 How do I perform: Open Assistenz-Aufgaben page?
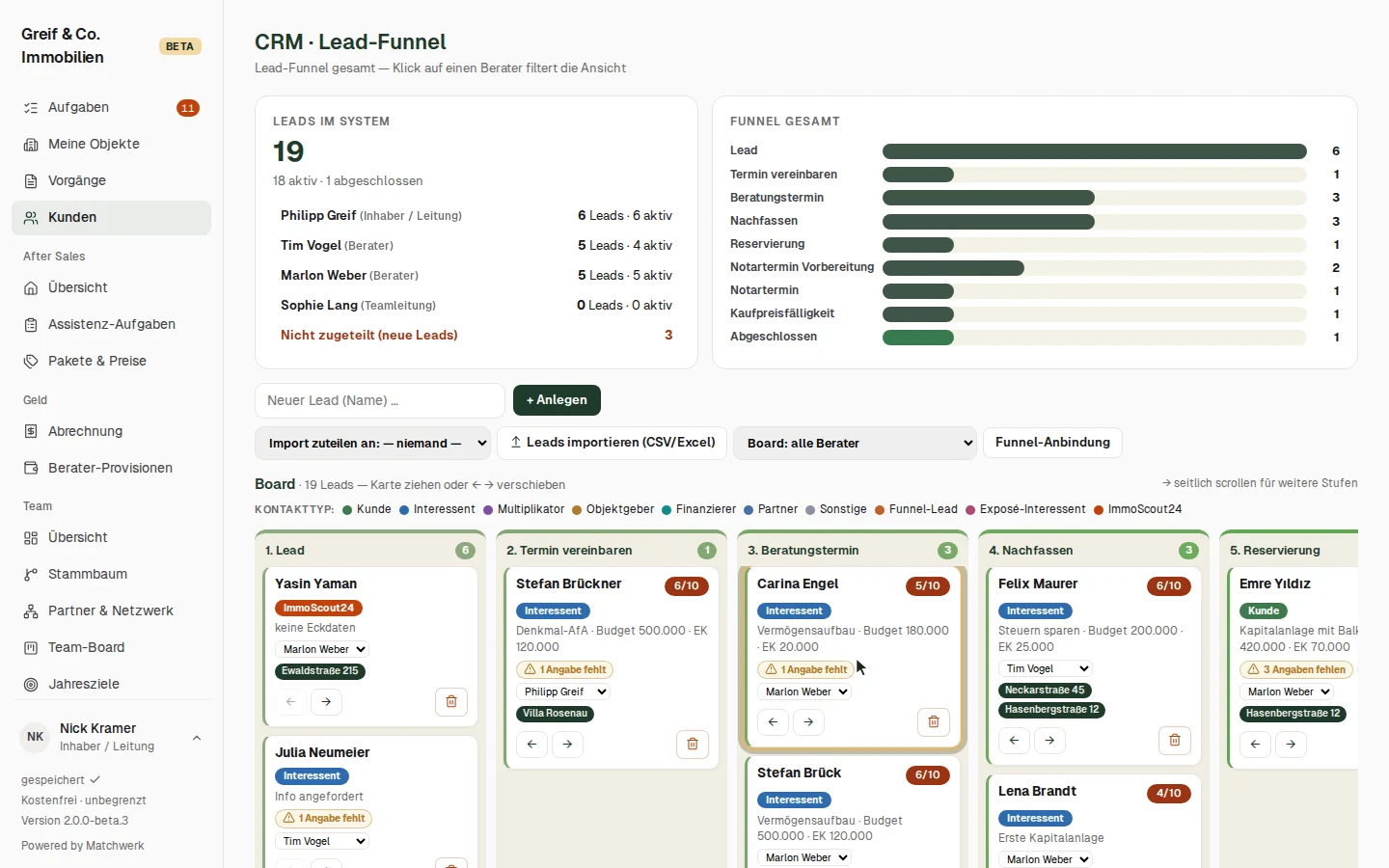pyautogui.click(x=111, y=325)
